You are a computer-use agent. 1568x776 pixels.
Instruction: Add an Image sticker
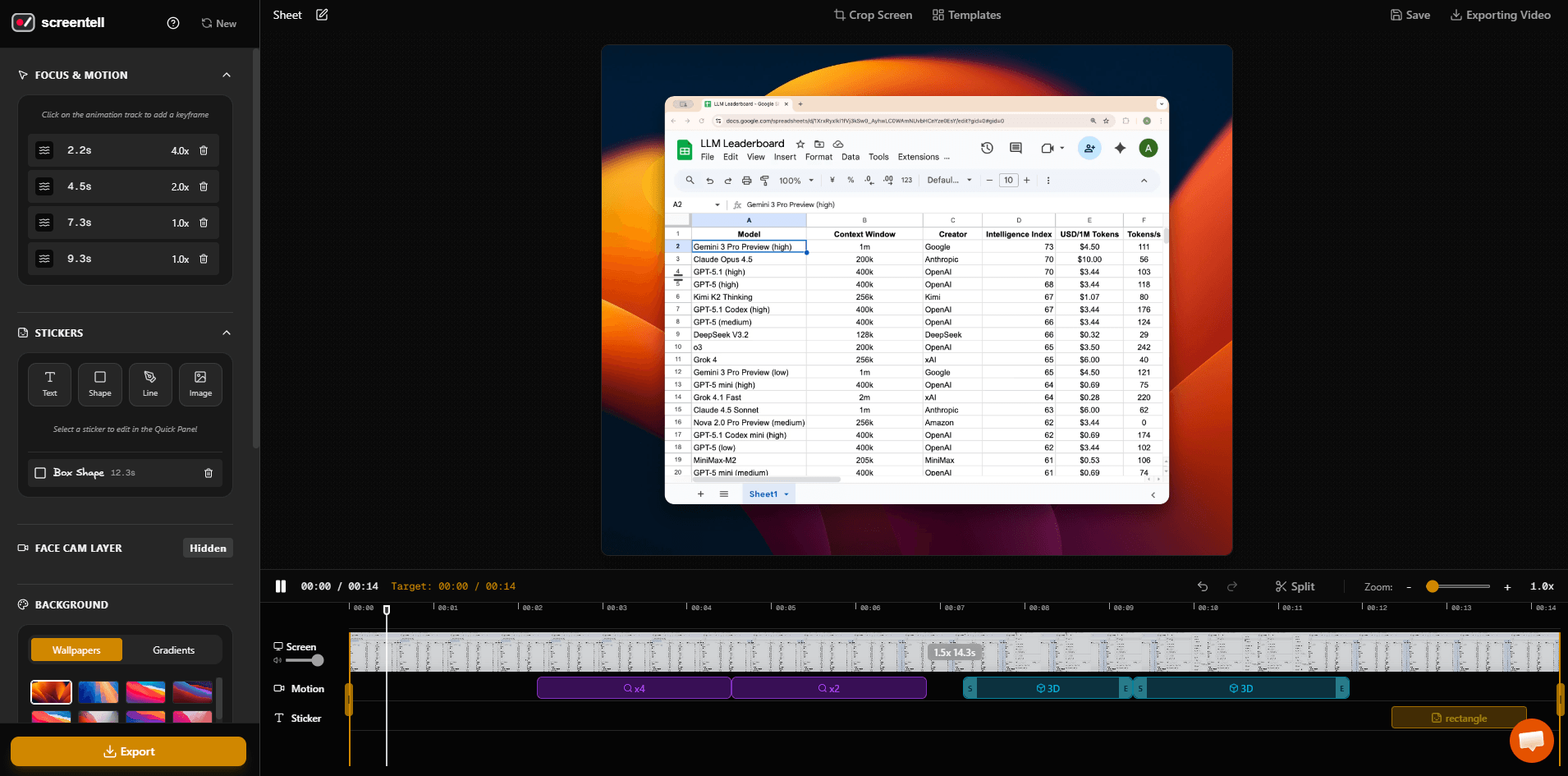[x=200, y=384]
